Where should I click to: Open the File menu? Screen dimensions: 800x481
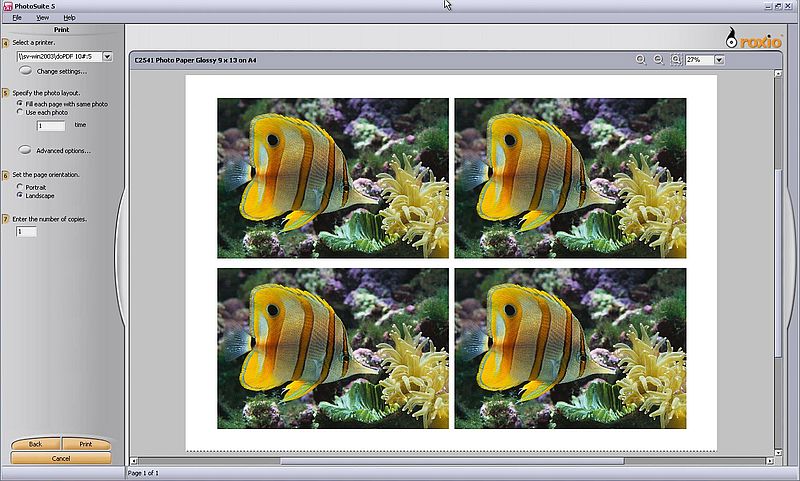[17, 17]
